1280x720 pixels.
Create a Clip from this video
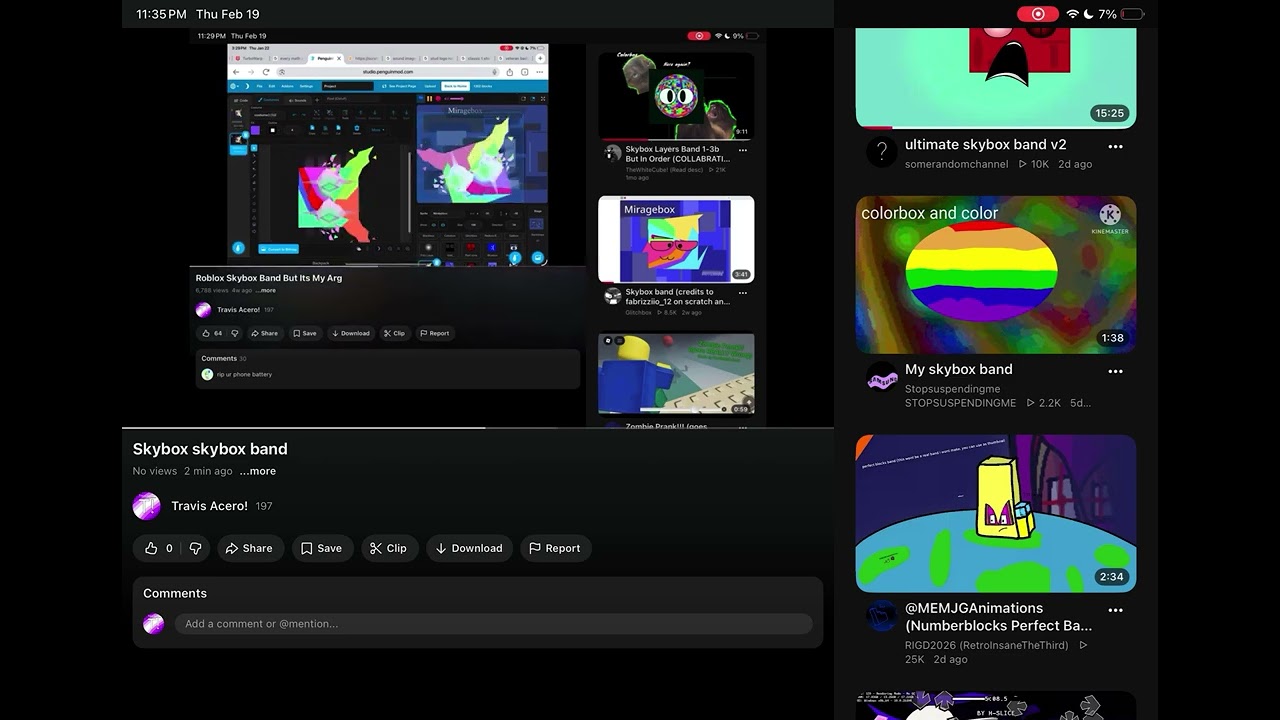[x=388, y=548]
